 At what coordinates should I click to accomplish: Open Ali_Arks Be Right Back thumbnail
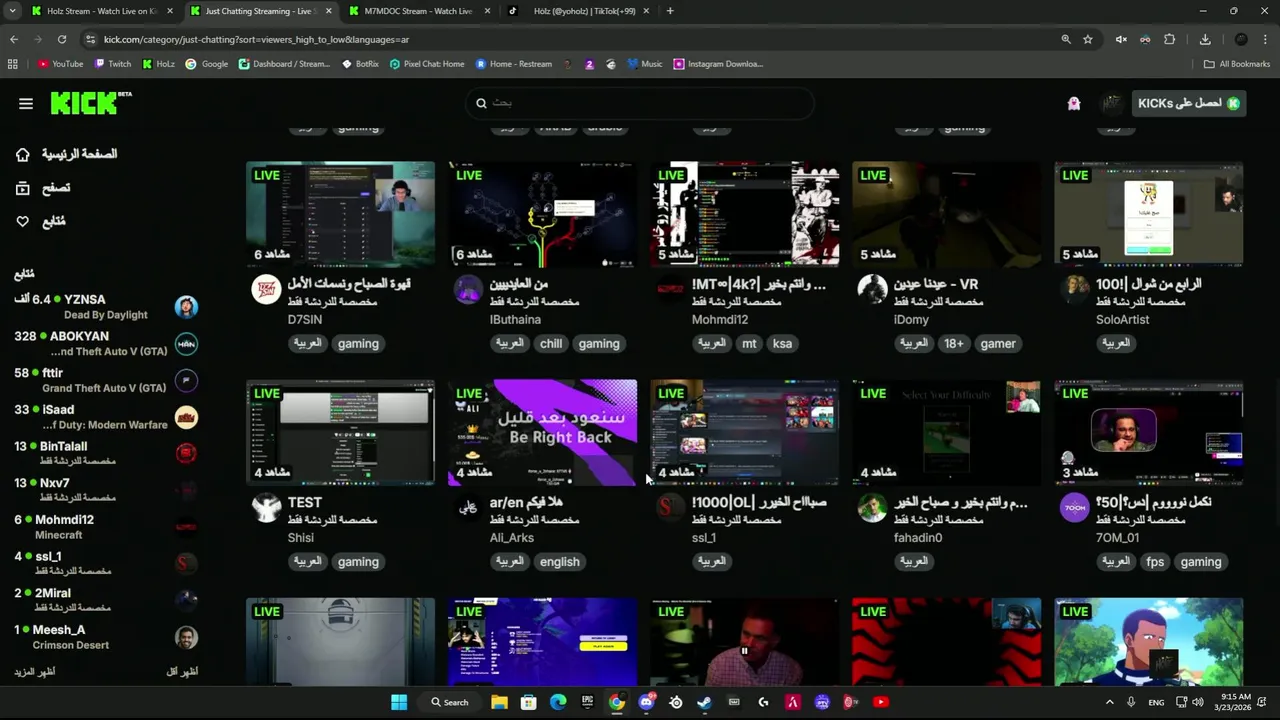[542, 432]
